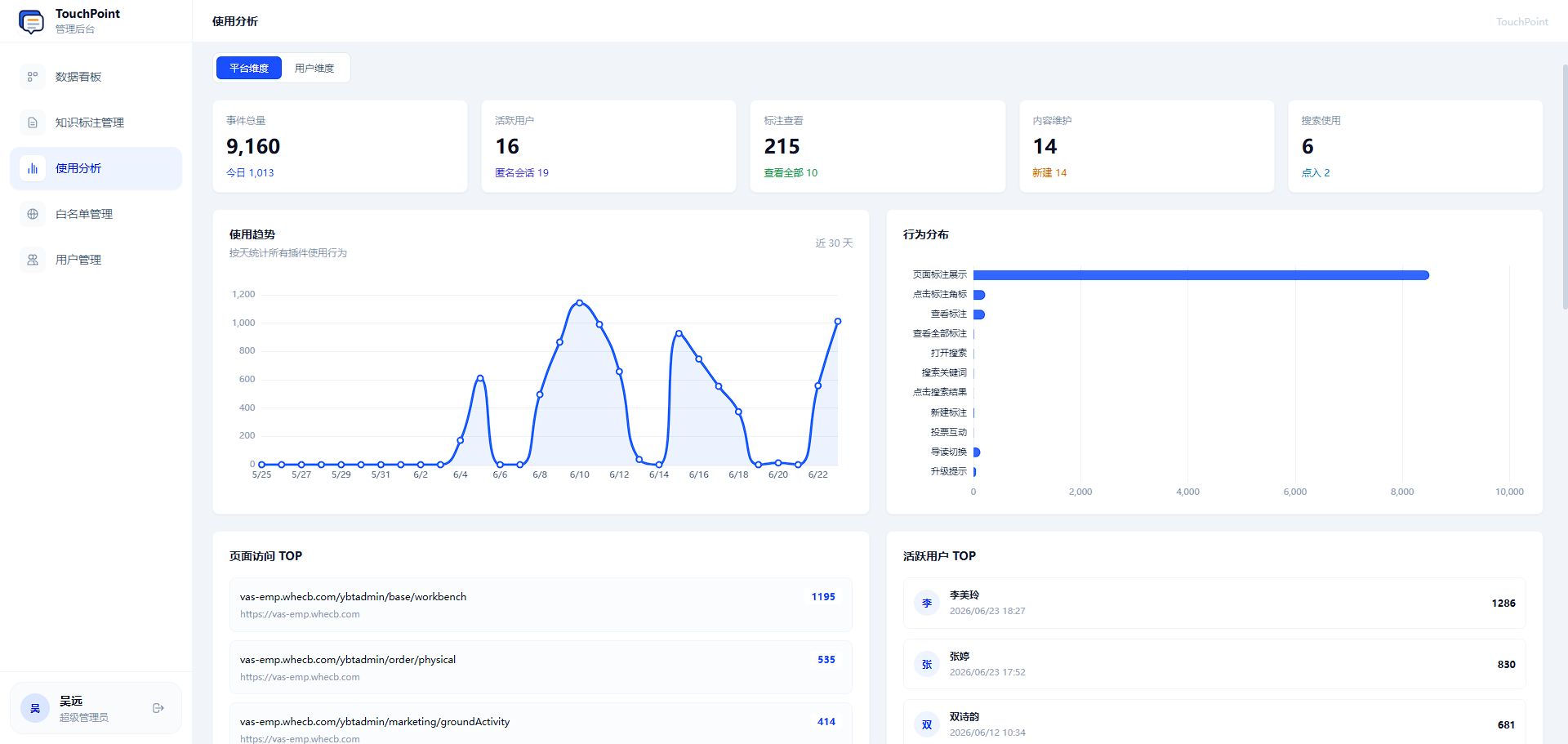Click the 投票互动 axis label
The width and height of the screenshot is (1568, 744).
(x=949, y=433)
